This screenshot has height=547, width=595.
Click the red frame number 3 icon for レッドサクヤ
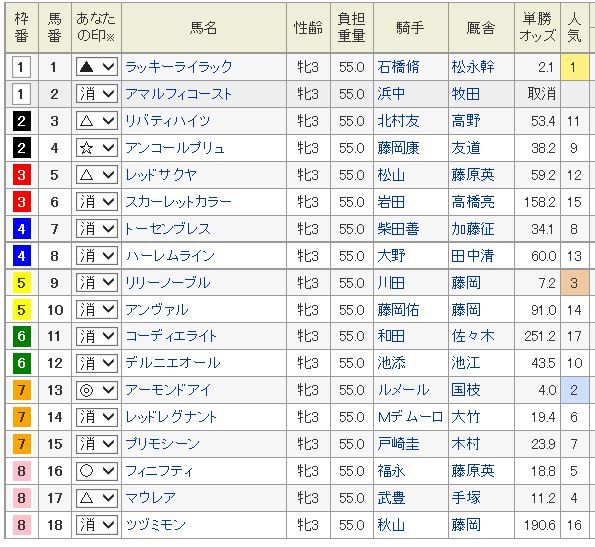[x=22, y=175]
